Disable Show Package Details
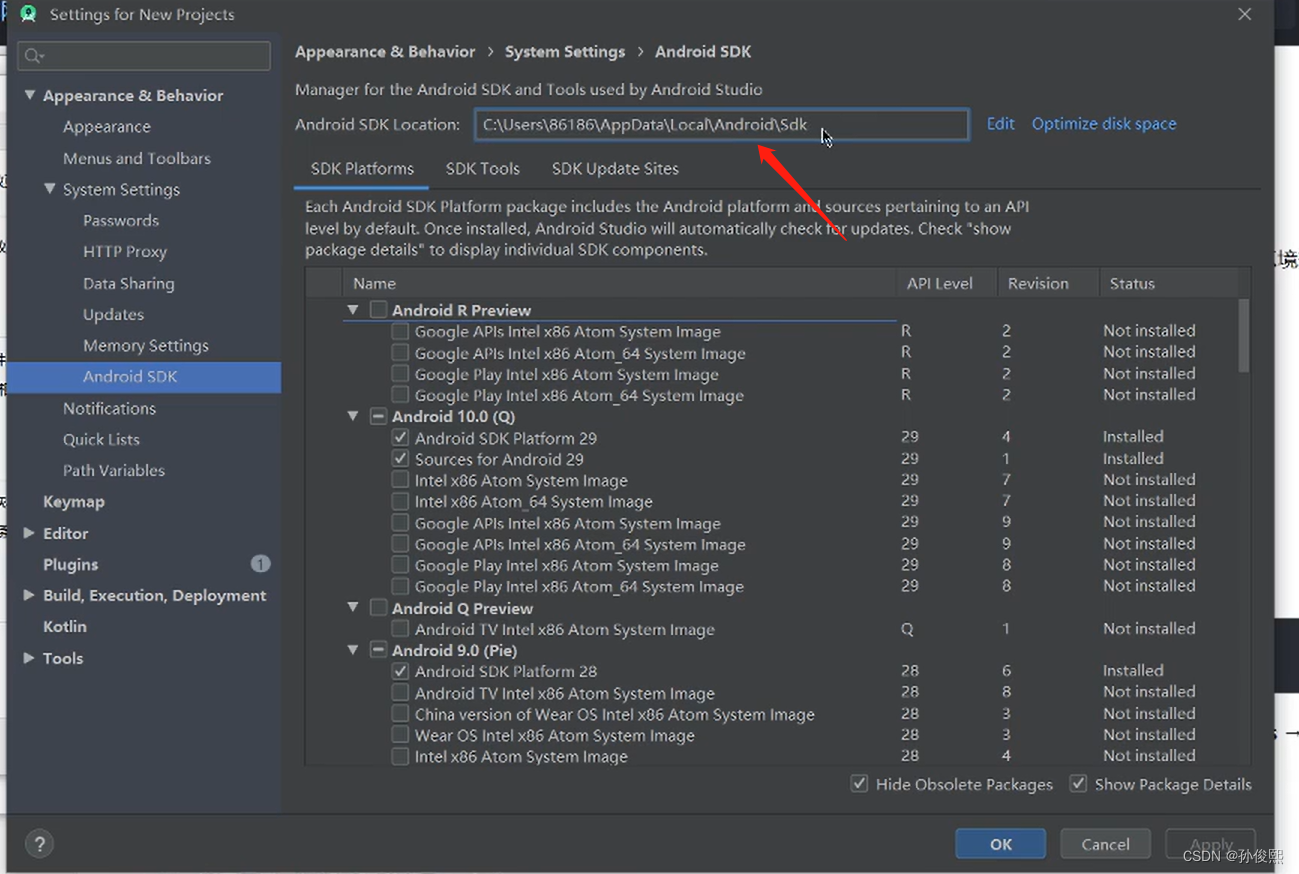The height and width of the screenshot is (874, 1299). point(1078,784)
